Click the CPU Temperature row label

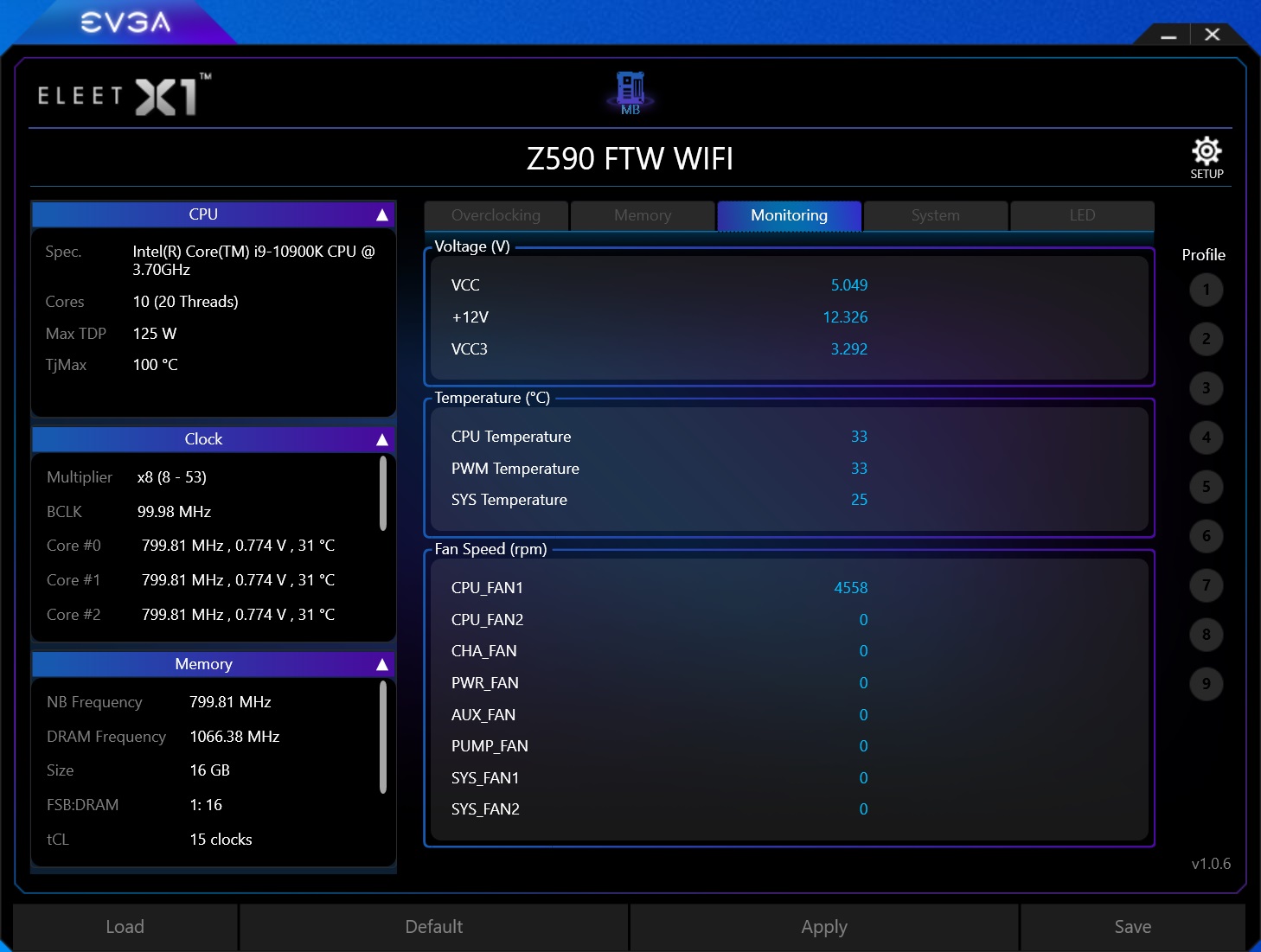[511, 437]
